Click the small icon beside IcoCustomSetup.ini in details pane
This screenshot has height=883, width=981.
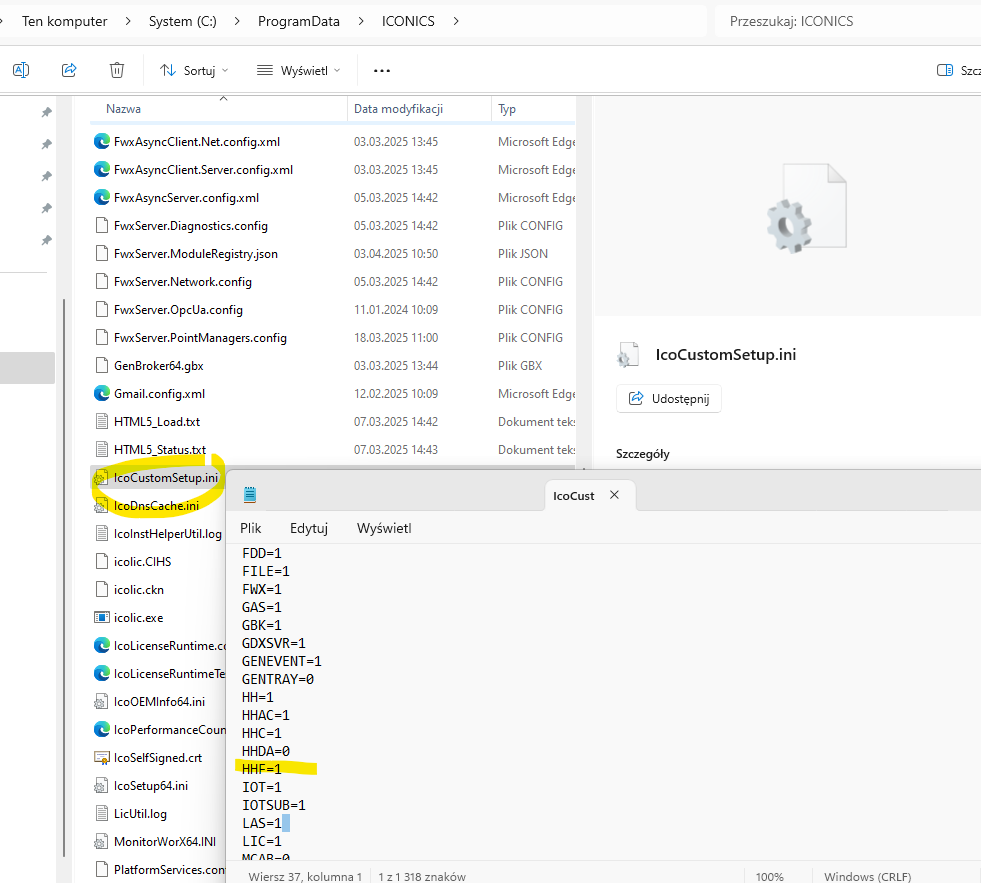(x=628, y=355)
